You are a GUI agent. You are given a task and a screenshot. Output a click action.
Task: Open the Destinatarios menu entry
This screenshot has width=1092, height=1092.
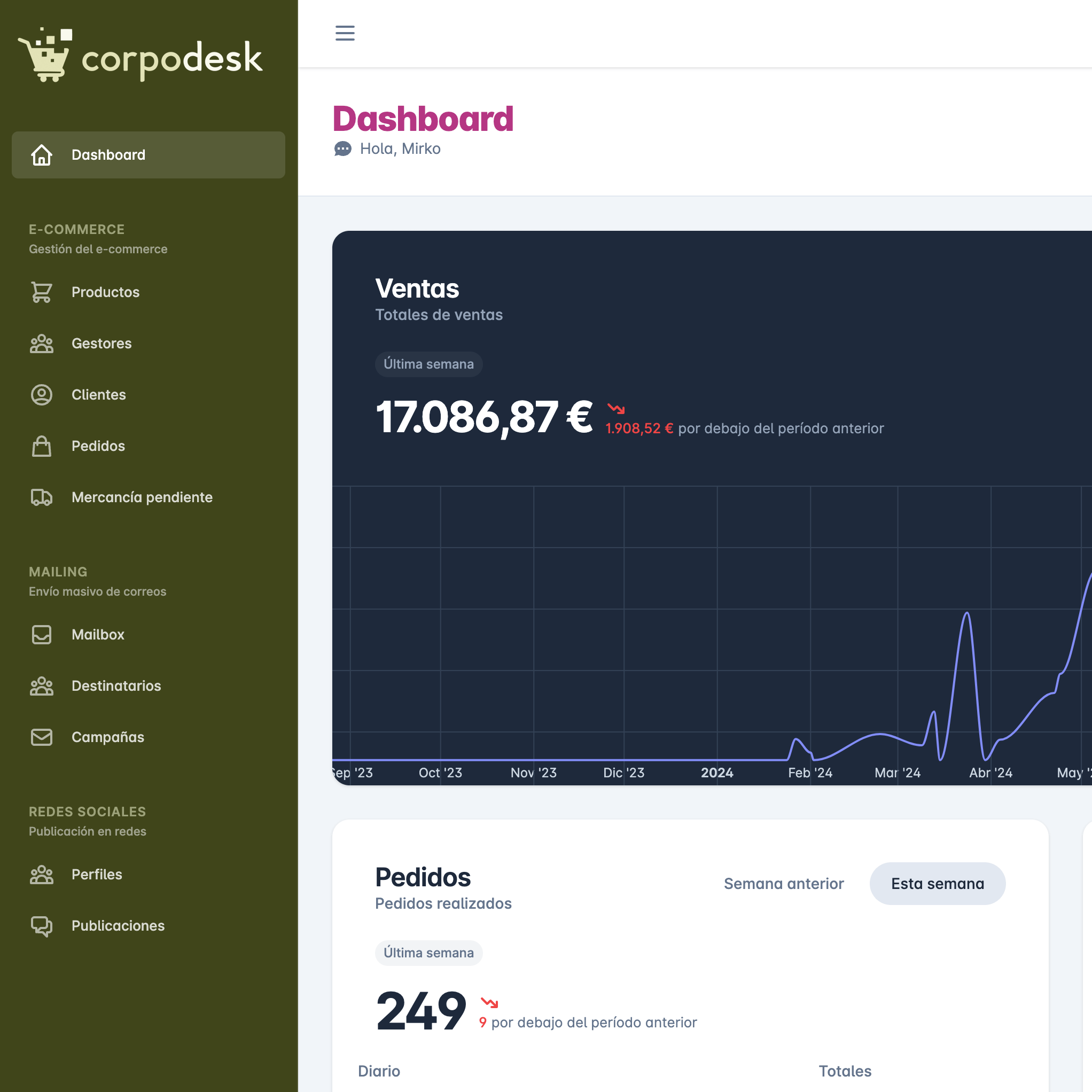[116, 685]
